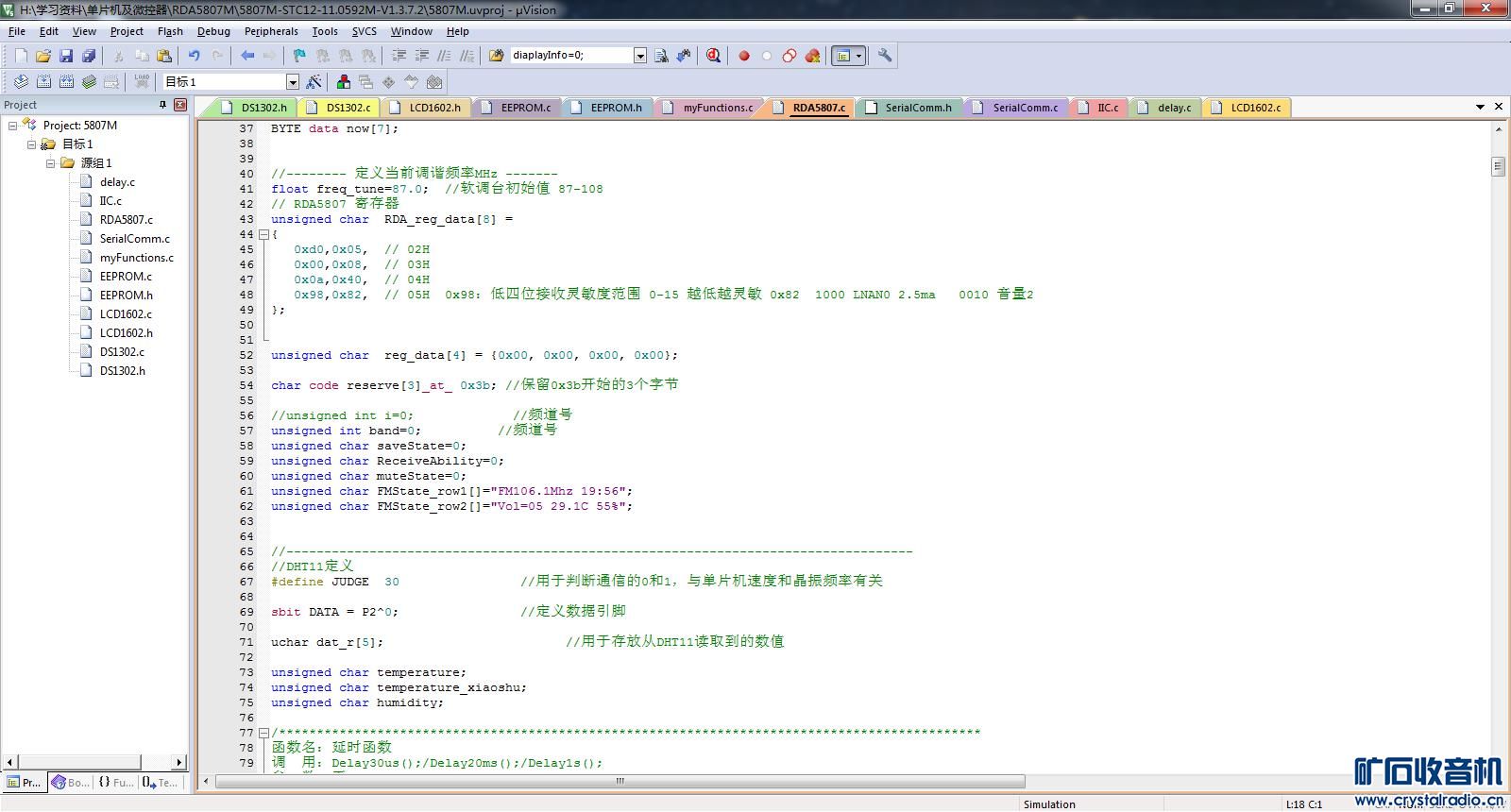Expand the find text dropdown displayInfo=0;
The image size is (1511, 812).
pos(639,56)
